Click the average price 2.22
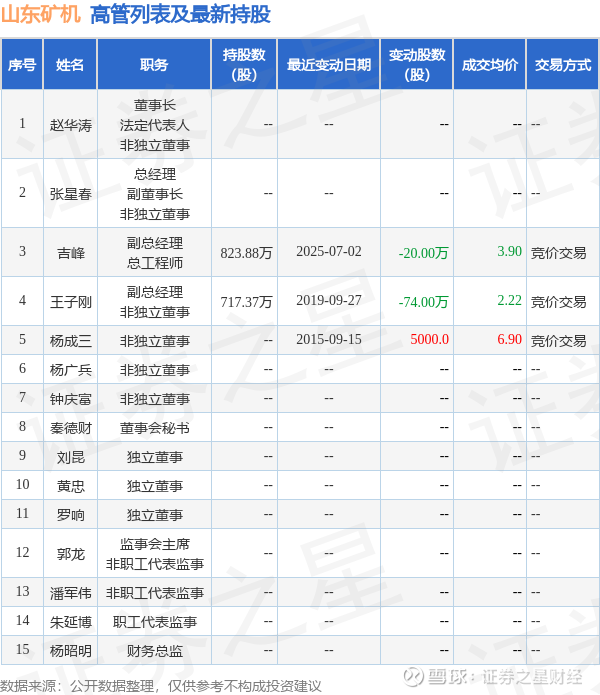The width and height of the screenshot is (600, 695). coord(509,301)
